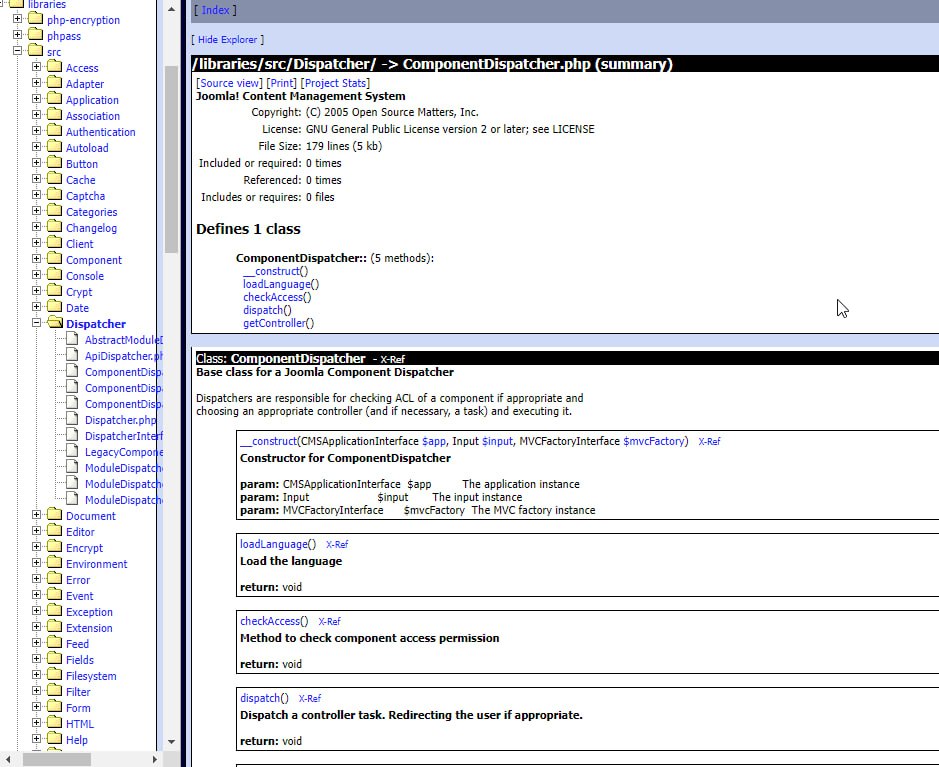The height and width of the screenshot is (767, 939).
Task: Open the Client folder in tree
Action: 80,244
